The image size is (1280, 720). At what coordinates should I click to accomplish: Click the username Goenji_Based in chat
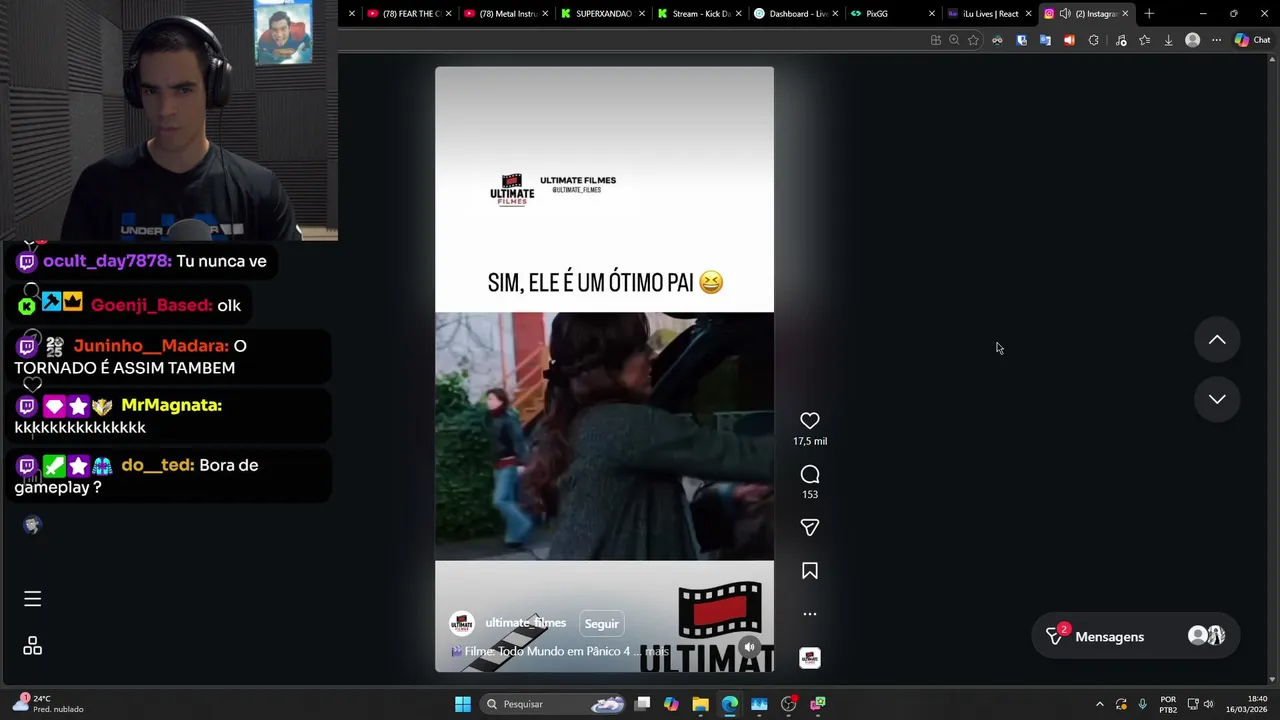pos(151,305)
